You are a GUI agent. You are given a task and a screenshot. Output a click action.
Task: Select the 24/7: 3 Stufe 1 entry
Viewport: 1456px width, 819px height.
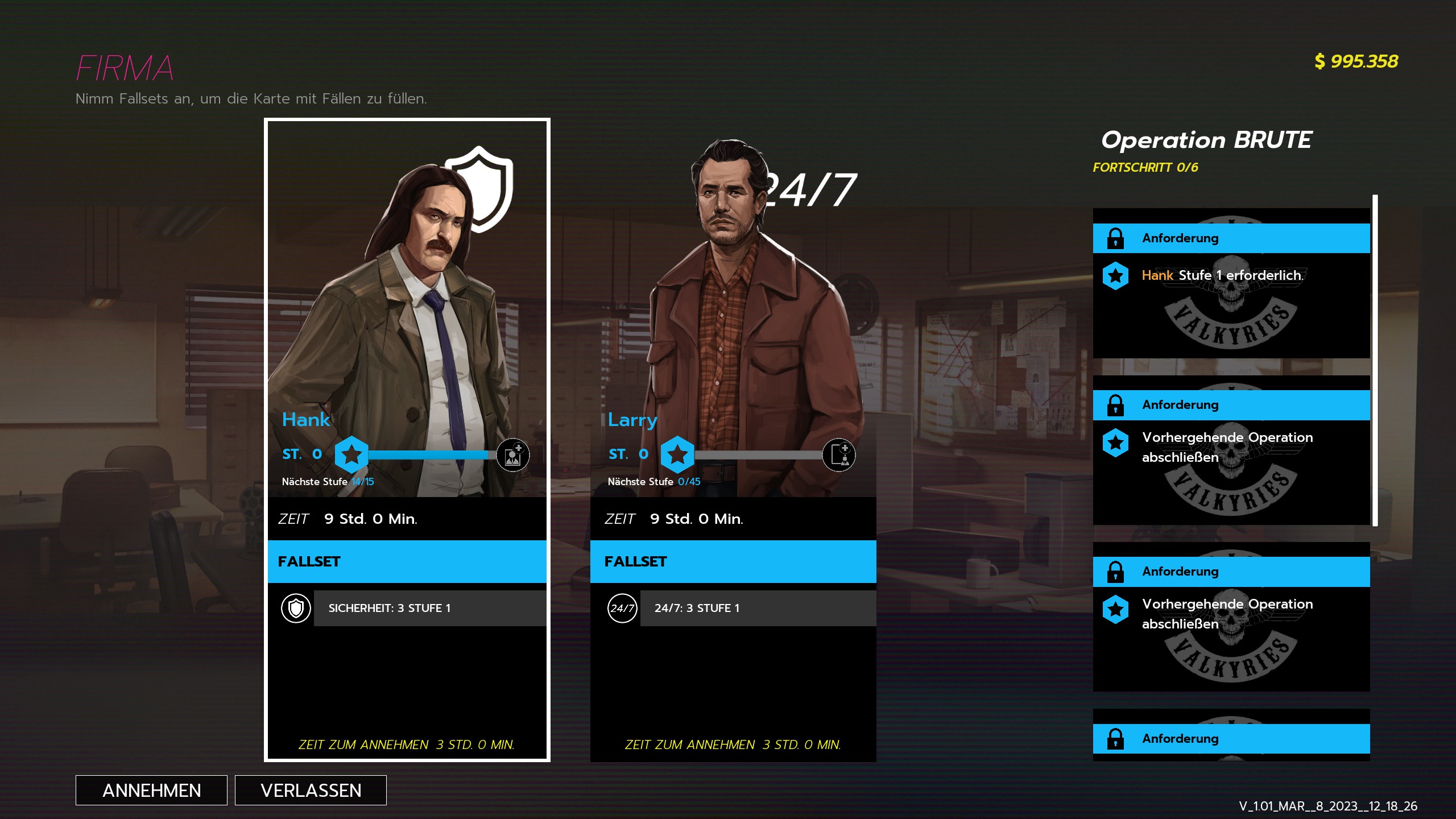pyautogui.click(x=758, y=608)
